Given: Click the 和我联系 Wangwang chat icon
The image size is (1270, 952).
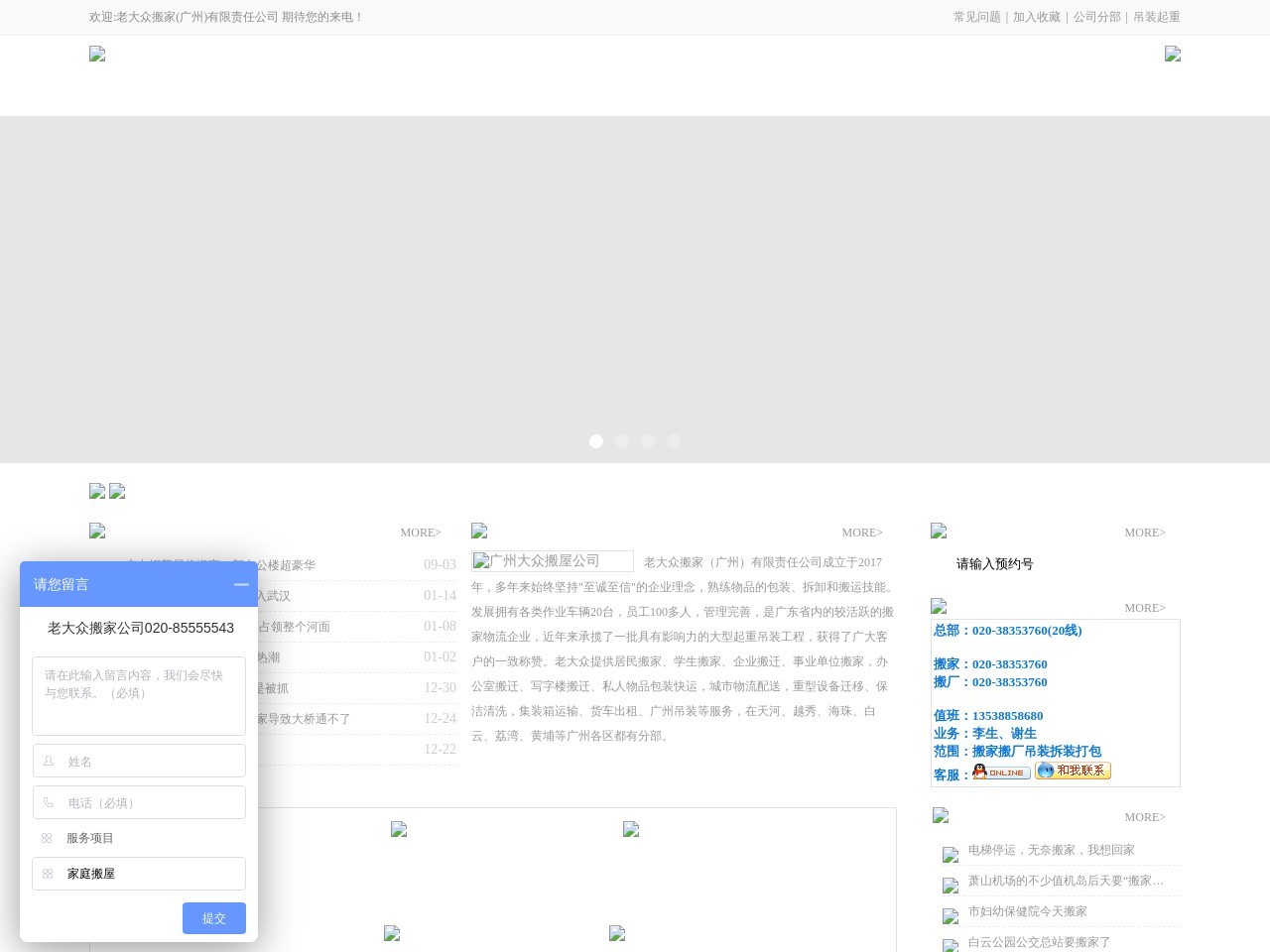Looking at the screenshot, I should coord(1073,771).
